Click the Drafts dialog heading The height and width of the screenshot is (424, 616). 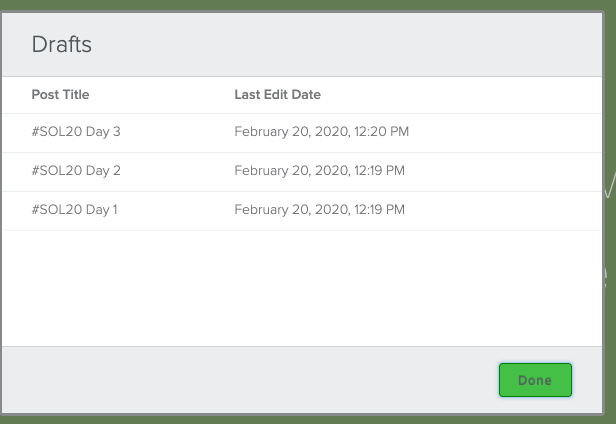[62, 44]
